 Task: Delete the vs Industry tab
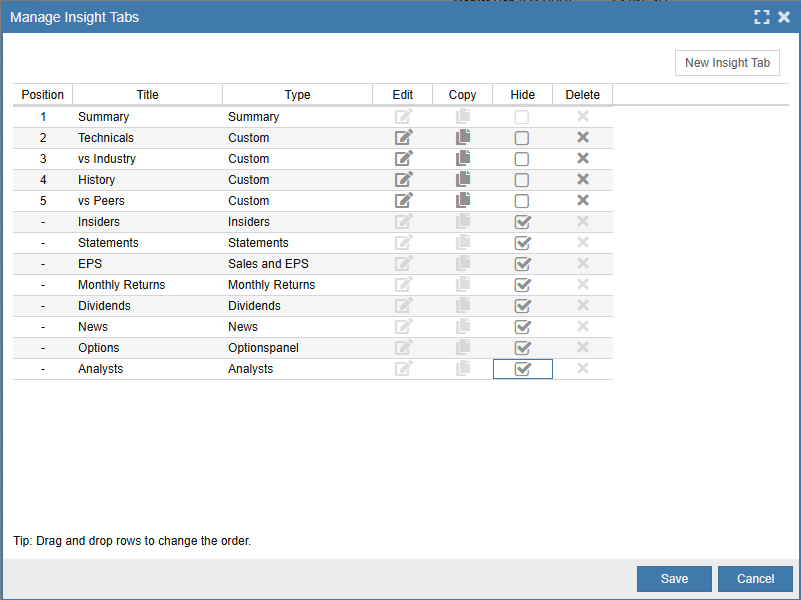(x=583, y=158)
